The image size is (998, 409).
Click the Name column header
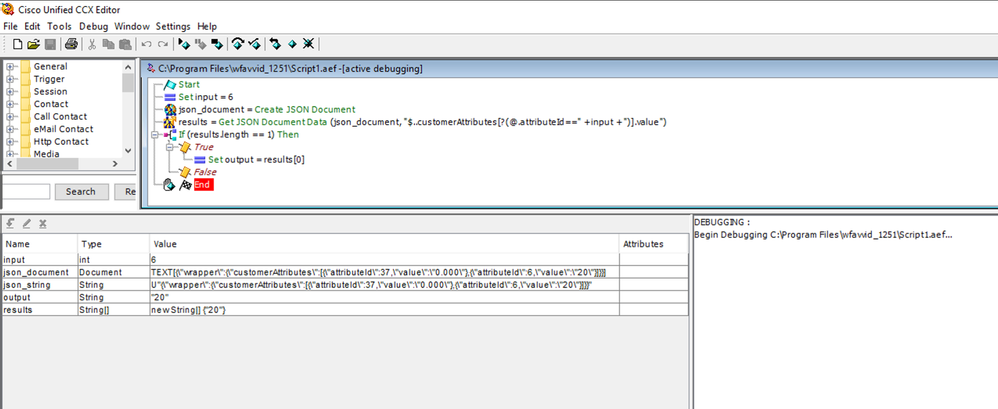(39, 244)
